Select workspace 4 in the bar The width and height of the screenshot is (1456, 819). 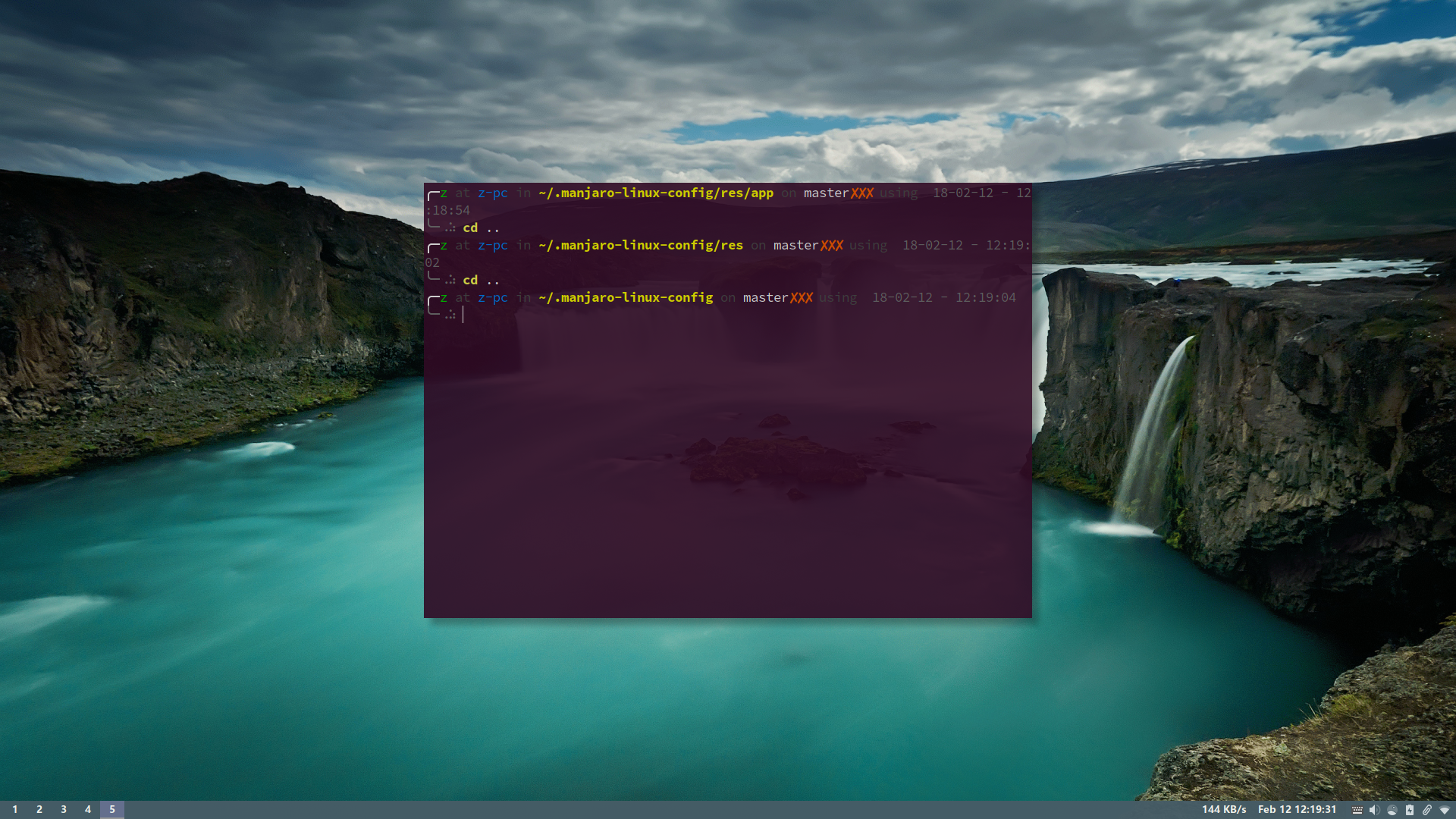[x=88, y=809]
